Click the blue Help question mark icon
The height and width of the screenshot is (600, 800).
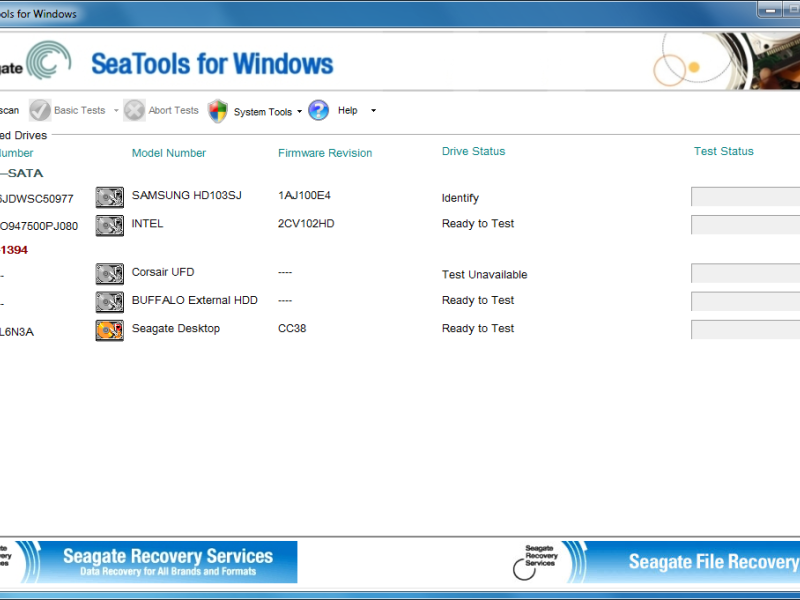pyautogui.click(x=318, y=110)
